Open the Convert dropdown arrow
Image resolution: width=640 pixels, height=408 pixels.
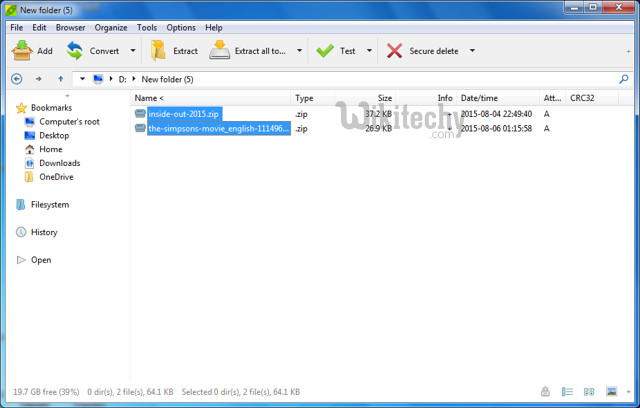133,51
